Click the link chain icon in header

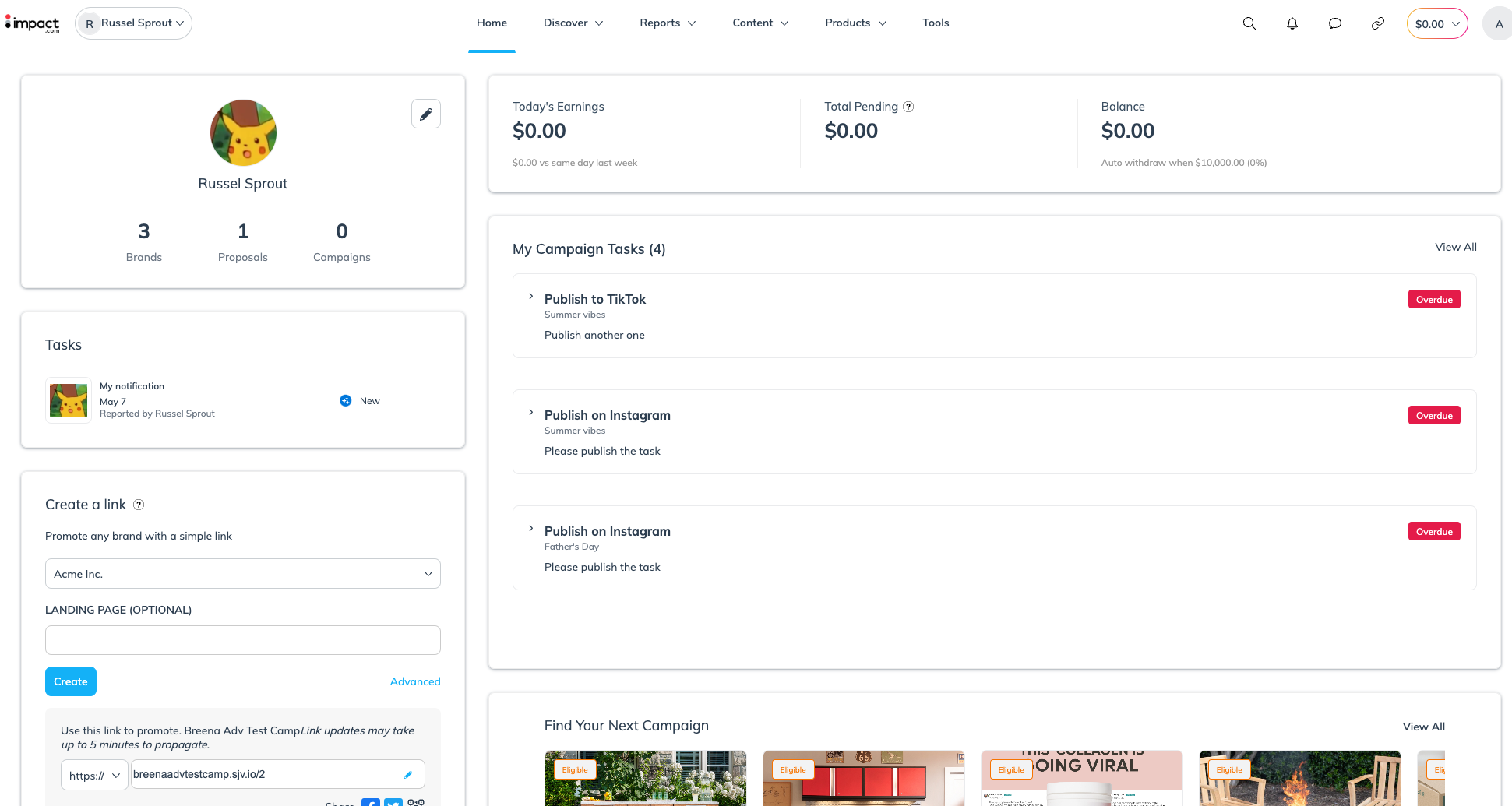pyautogui.click(x=1377, y=23)
